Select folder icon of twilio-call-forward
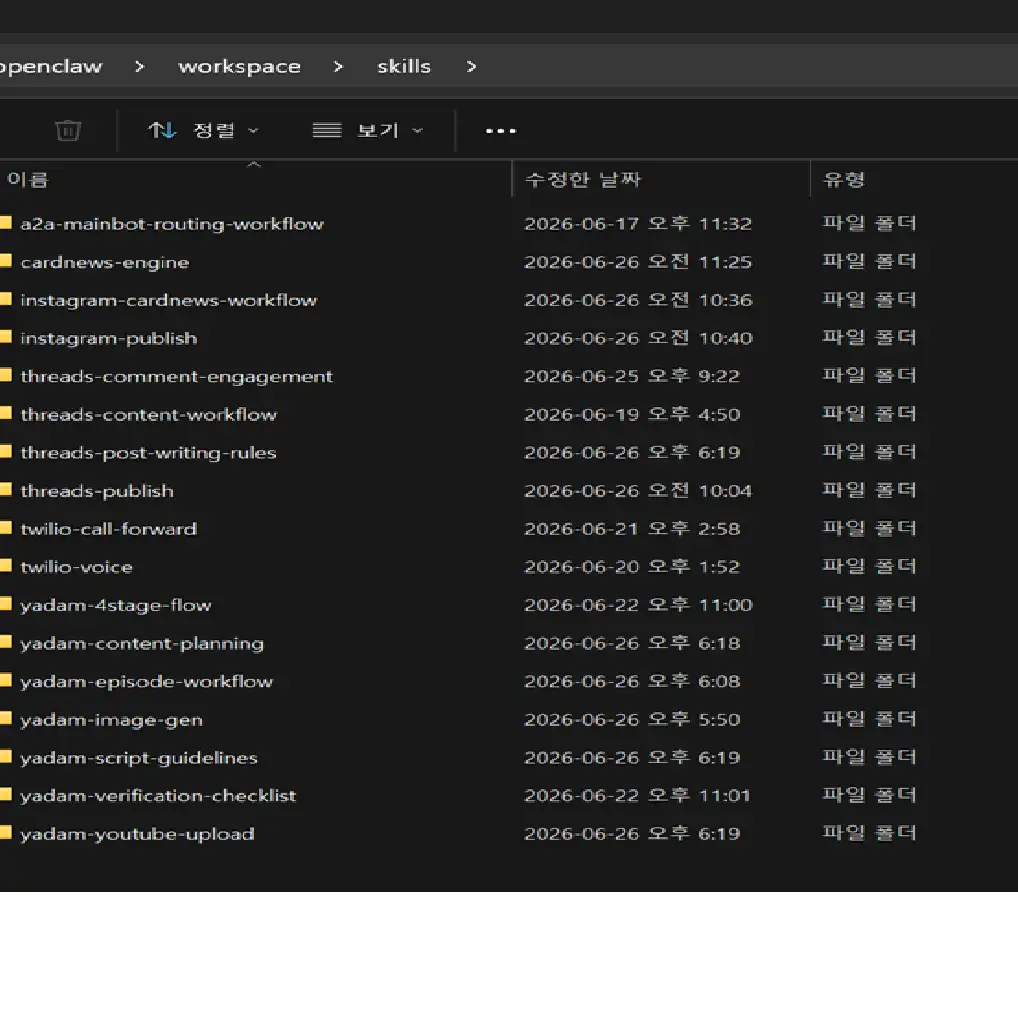Viewport: 1018px width, 1018px height. coord(6,528)
